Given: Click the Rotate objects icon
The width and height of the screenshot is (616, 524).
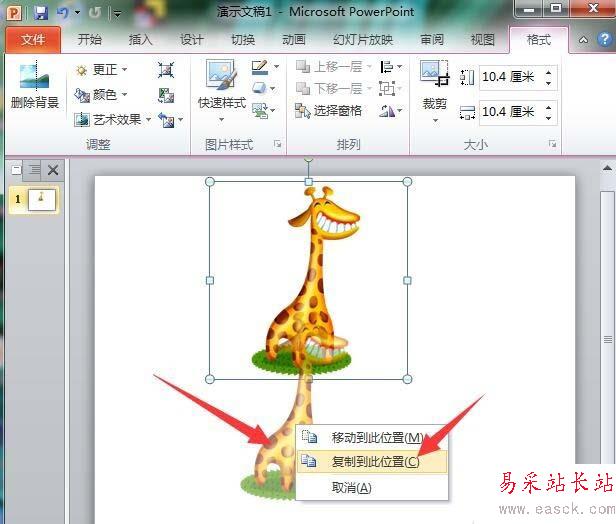Looking at the screenshot, I should [387, 111].
